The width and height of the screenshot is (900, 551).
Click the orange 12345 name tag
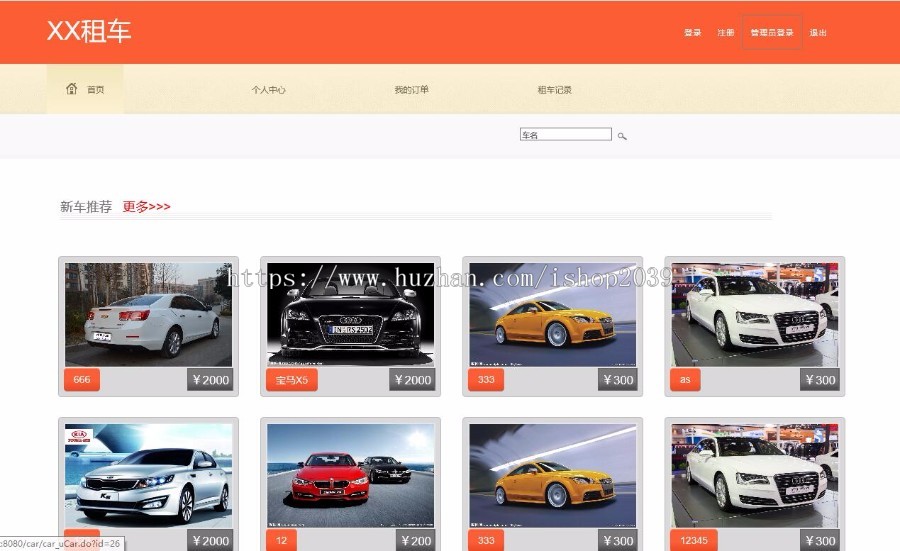pyautogui.click(x=693, y=540)
